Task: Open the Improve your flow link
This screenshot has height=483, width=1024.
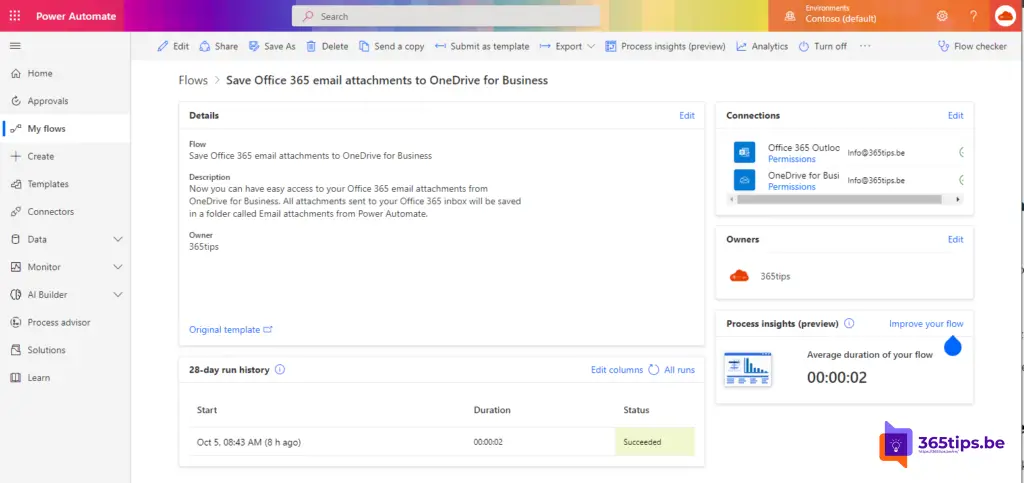Action: pos(926,324)
